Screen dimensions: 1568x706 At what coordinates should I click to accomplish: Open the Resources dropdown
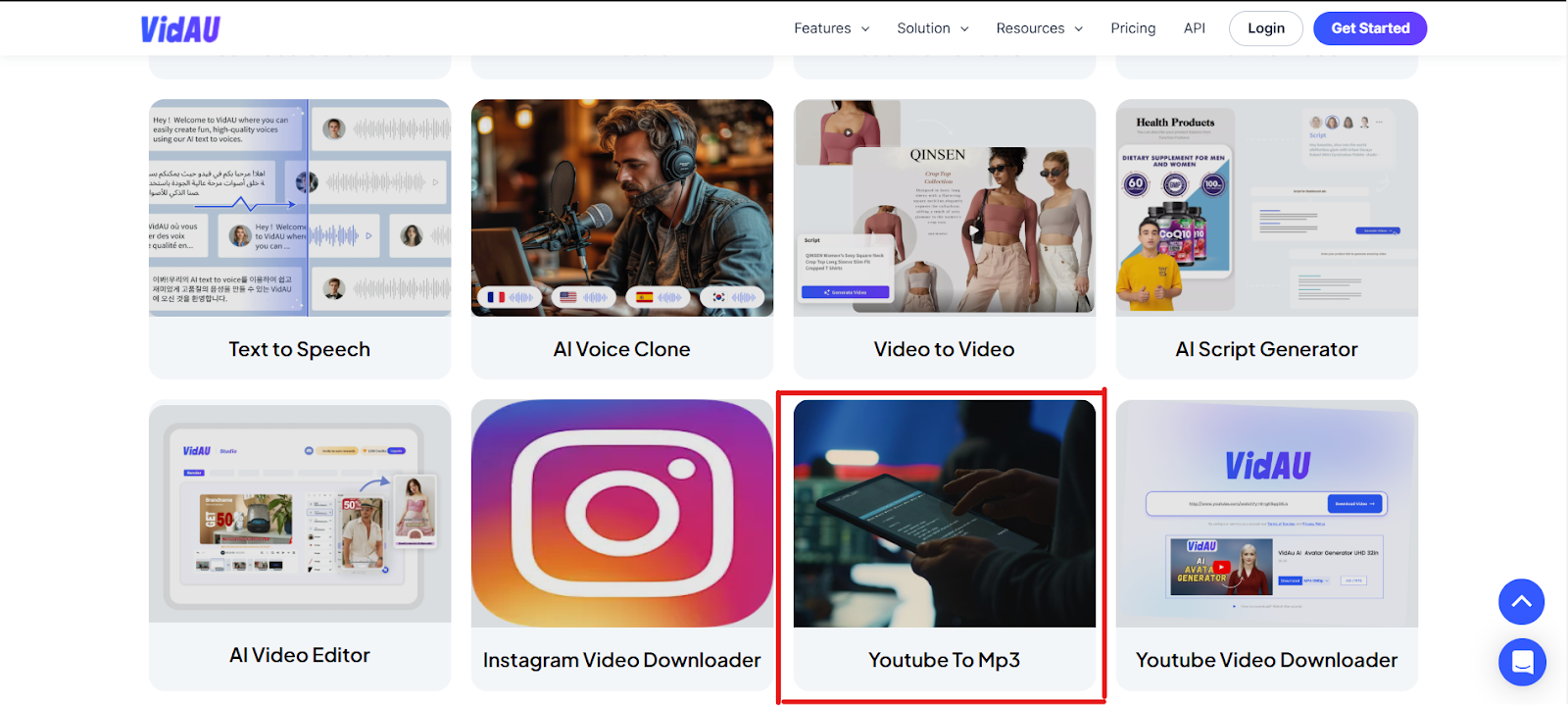coord(1040,28)
